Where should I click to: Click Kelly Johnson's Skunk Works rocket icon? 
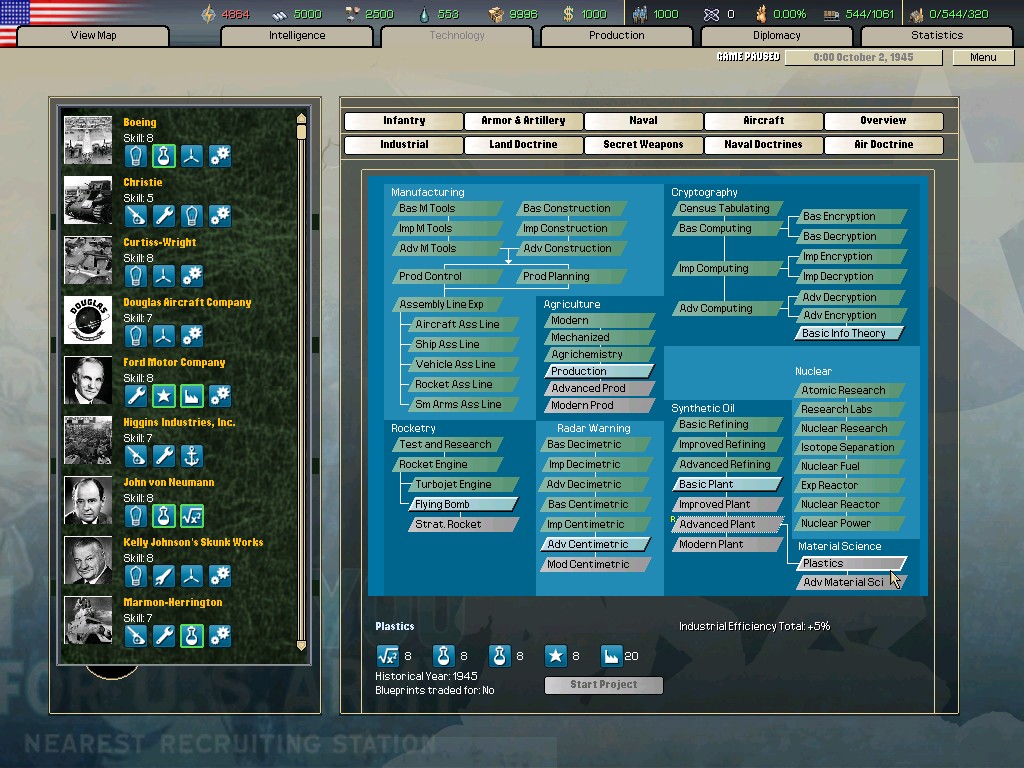click(x=164, y=577)
